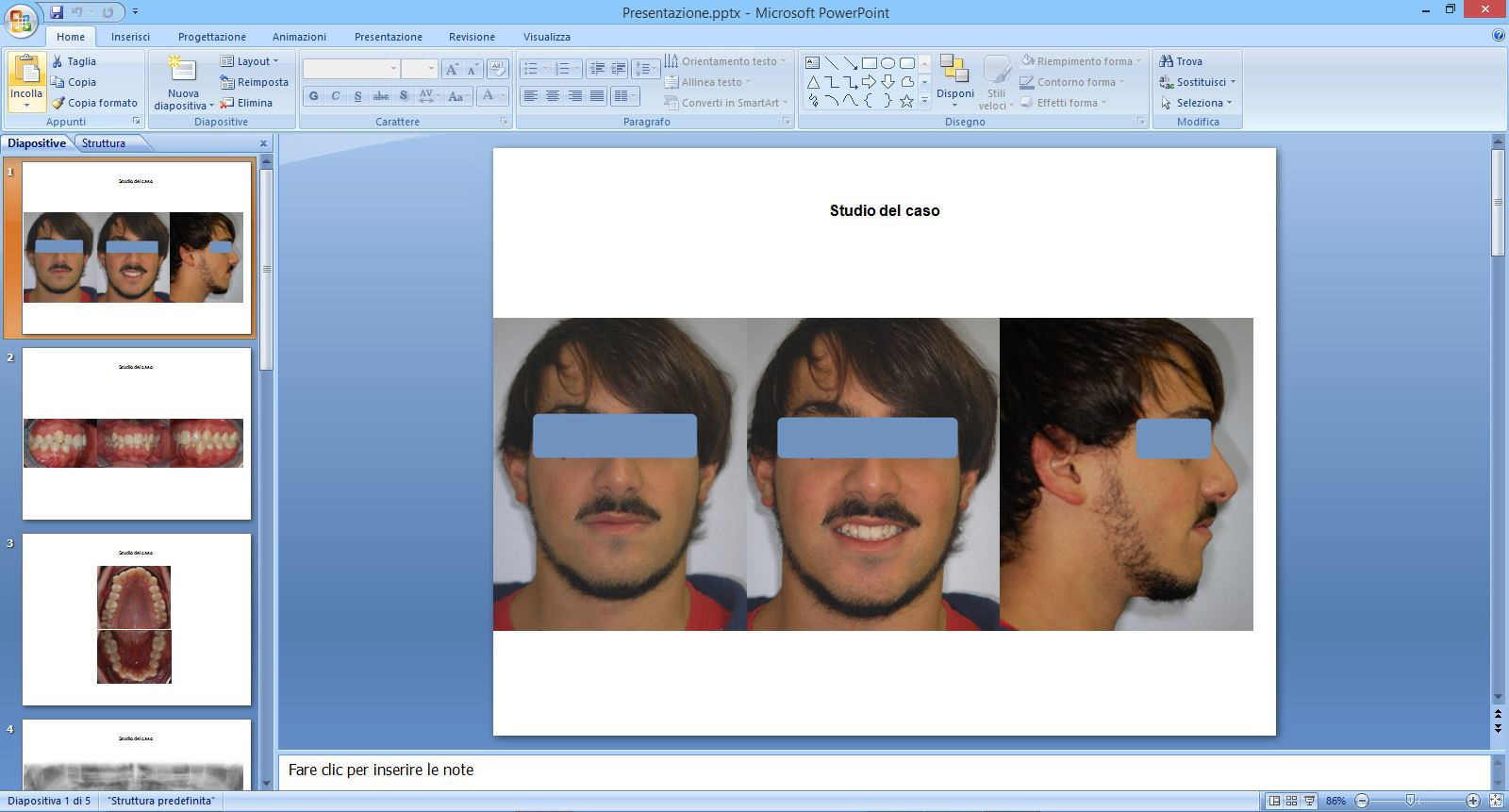The width and height of the screenshot is (1509, 812).
Task: Click 86% zoom level
Action: (1335, 801)
